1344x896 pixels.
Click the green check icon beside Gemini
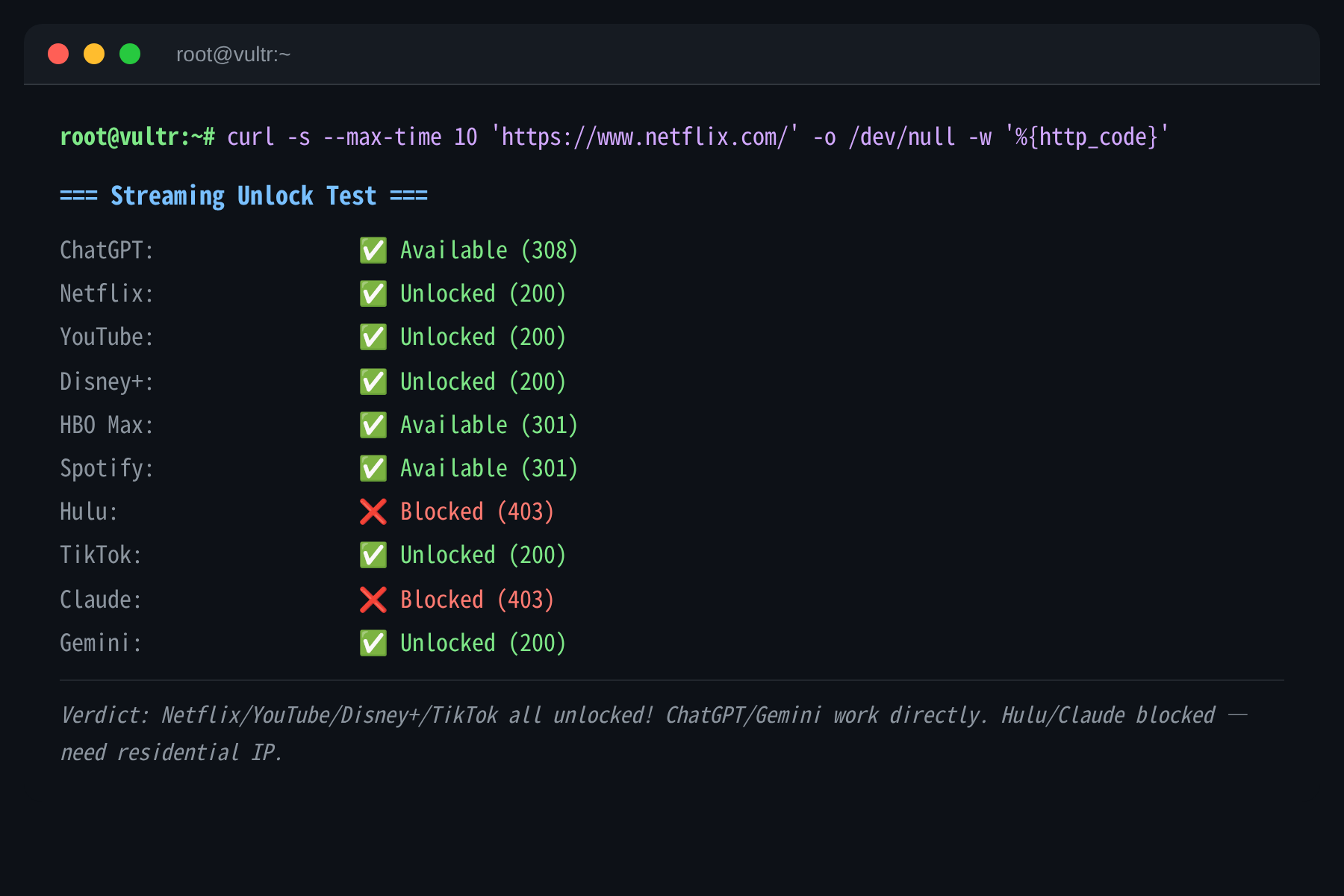click(373, 643)
